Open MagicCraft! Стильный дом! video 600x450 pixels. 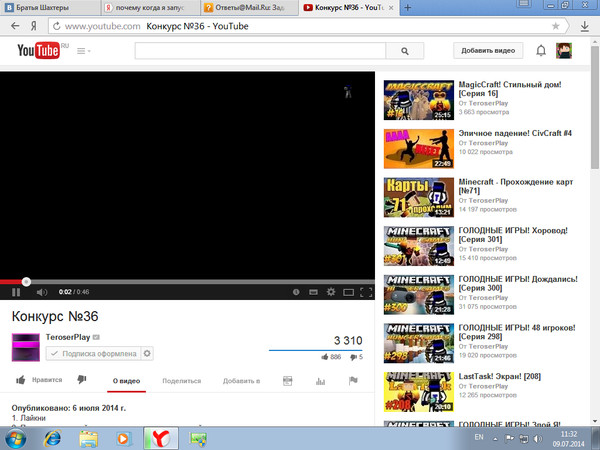tap(510, 89)
